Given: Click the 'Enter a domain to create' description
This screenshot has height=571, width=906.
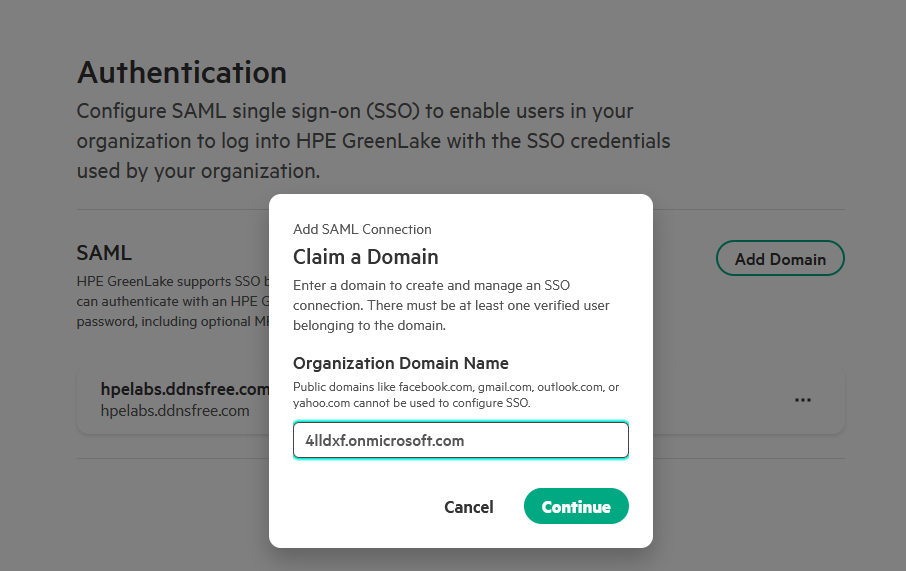Looking at the screenshot, I should pyautogui.click(x=450, y=305).
